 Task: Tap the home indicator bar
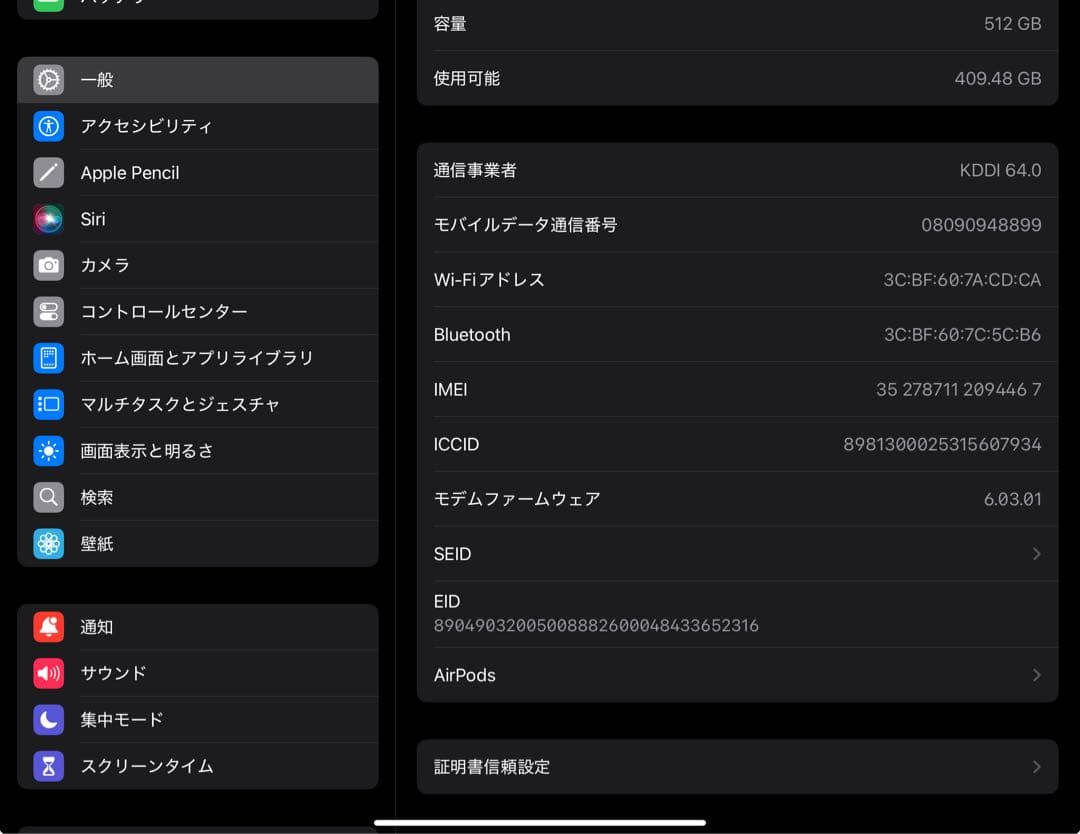coord(540,822)
